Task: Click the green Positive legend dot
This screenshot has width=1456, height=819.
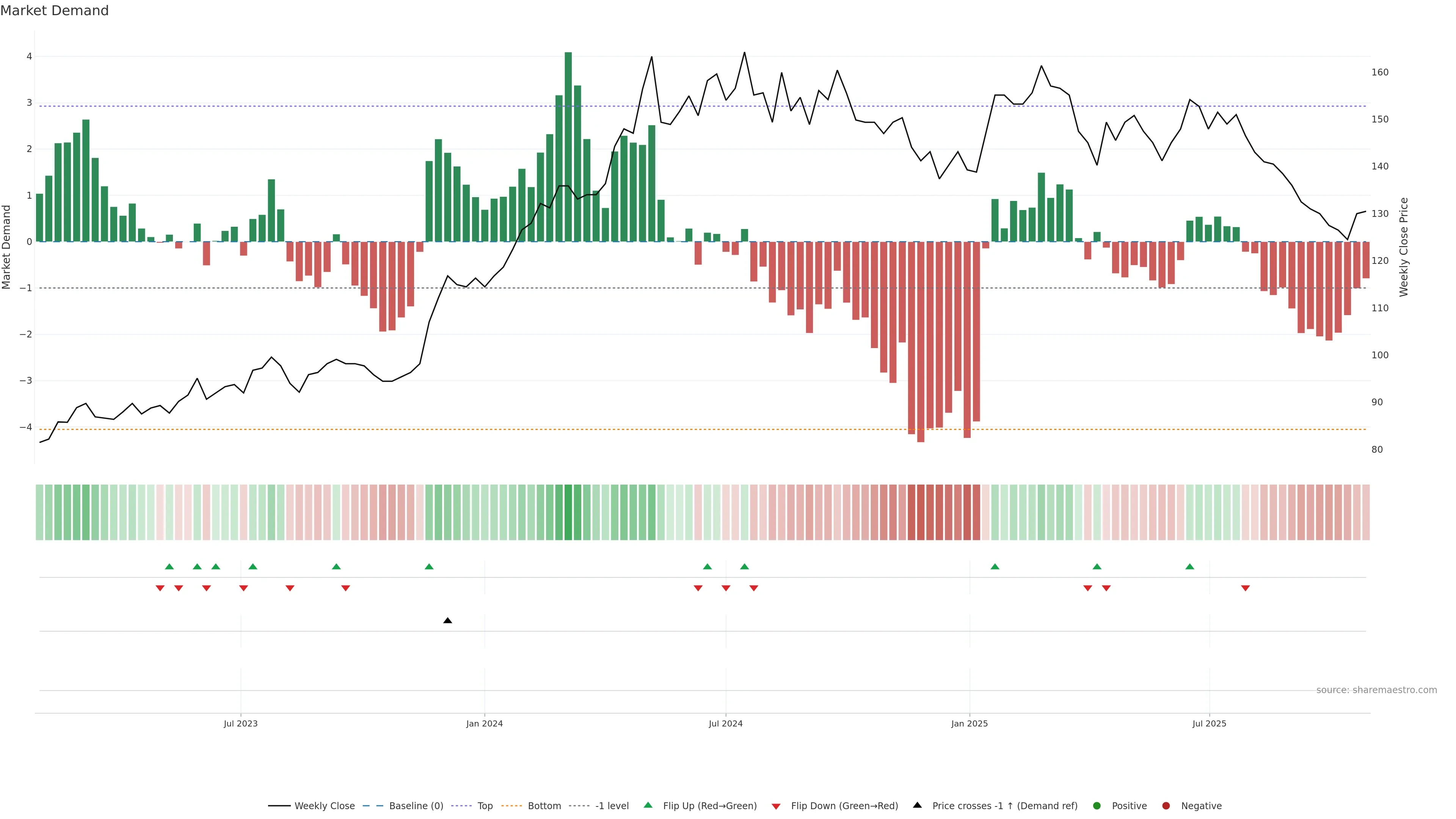Action: 1097,806
